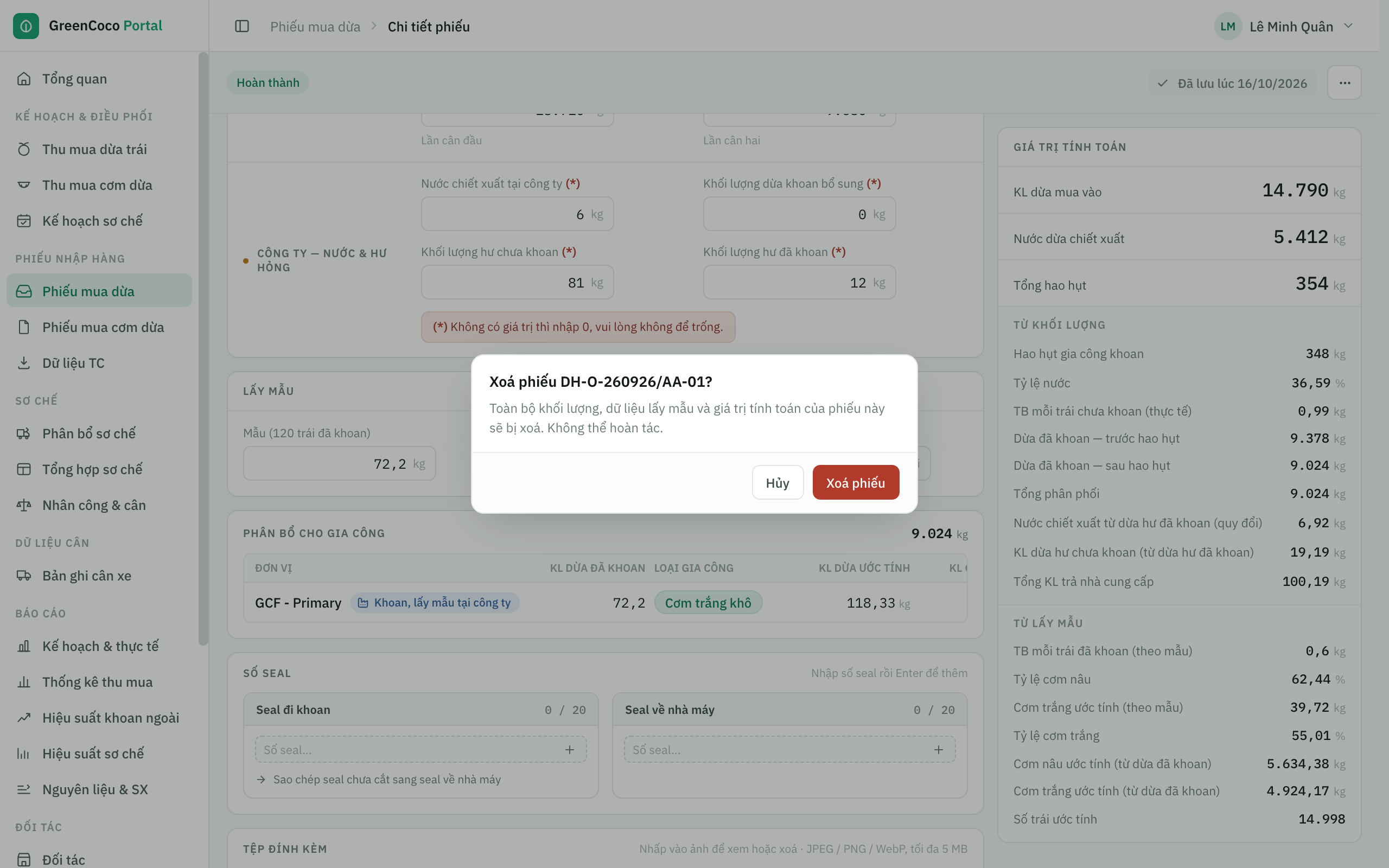Click the Tổng quan home icon
1389x868 pixels.
point(23,79)
